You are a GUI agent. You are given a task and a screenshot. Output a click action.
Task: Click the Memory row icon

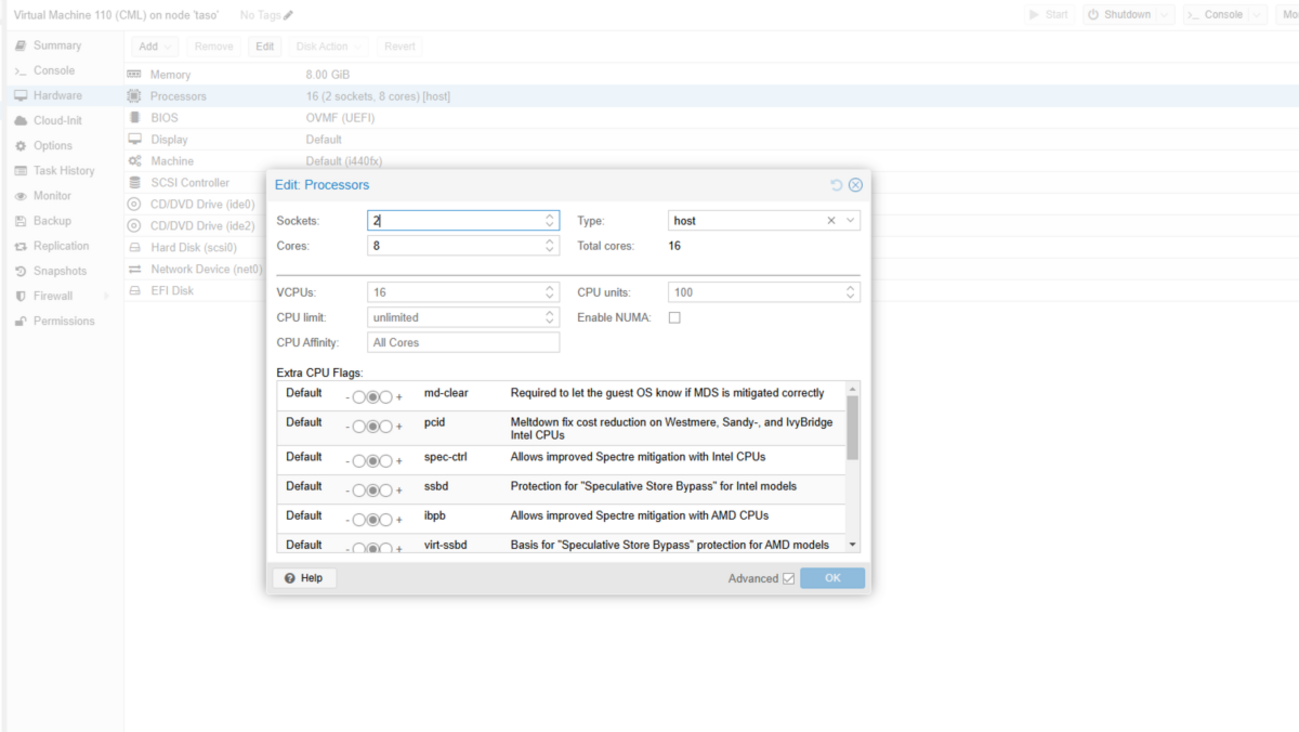(134, 75)
